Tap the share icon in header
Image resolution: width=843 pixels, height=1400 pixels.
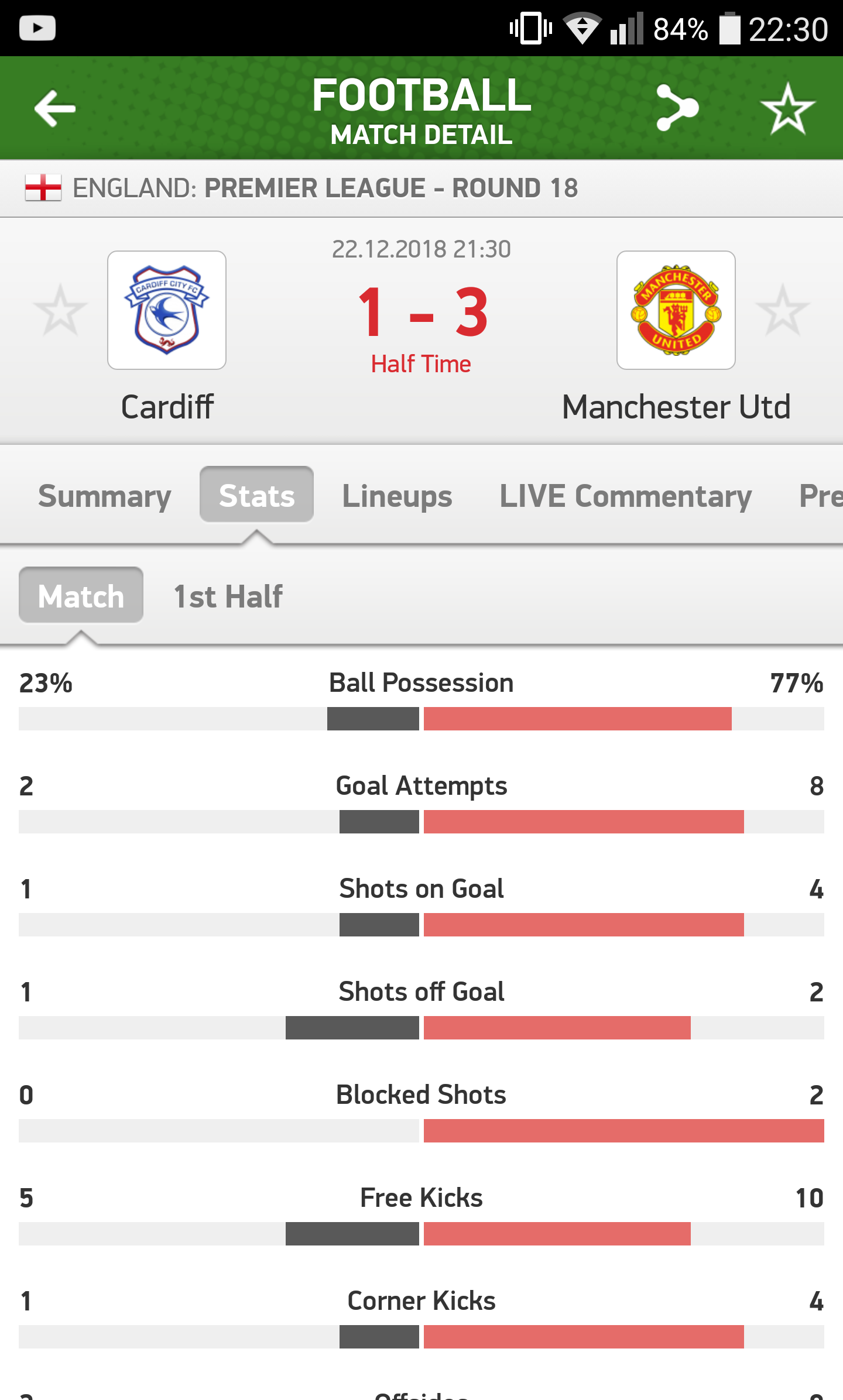(x=677, y=108)
